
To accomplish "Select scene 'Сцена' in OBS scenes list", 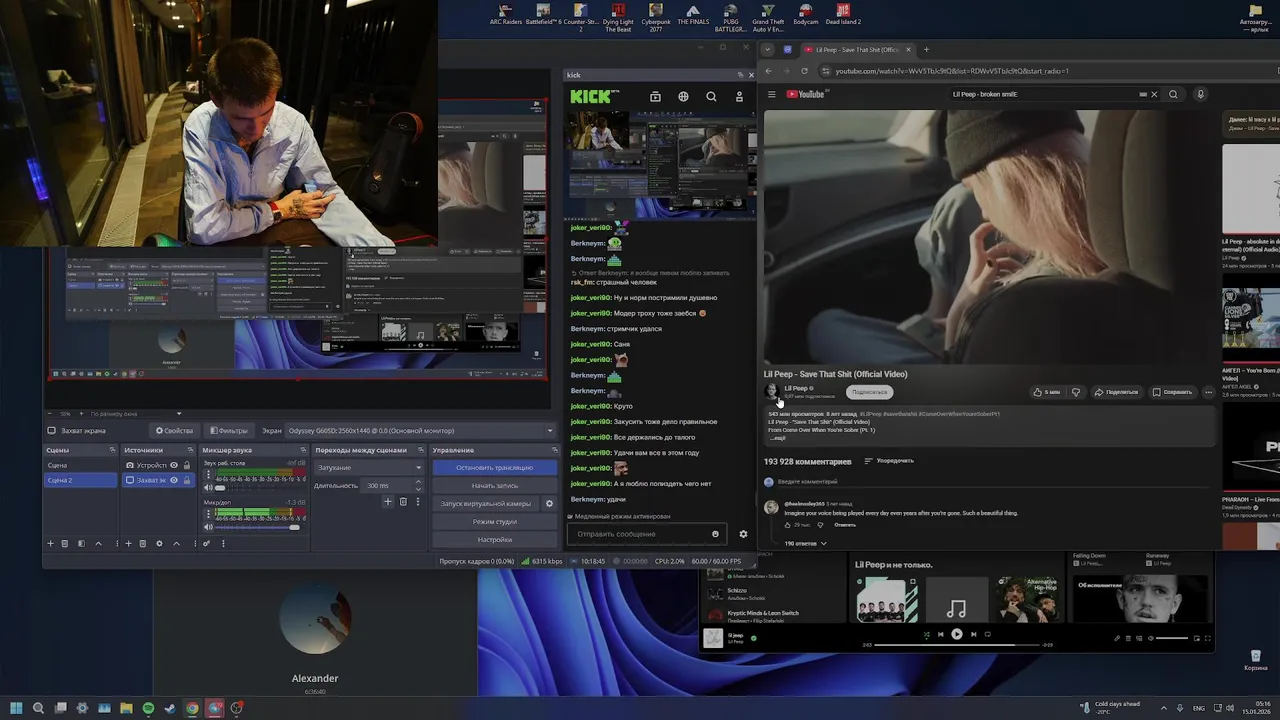I will 80,465.
